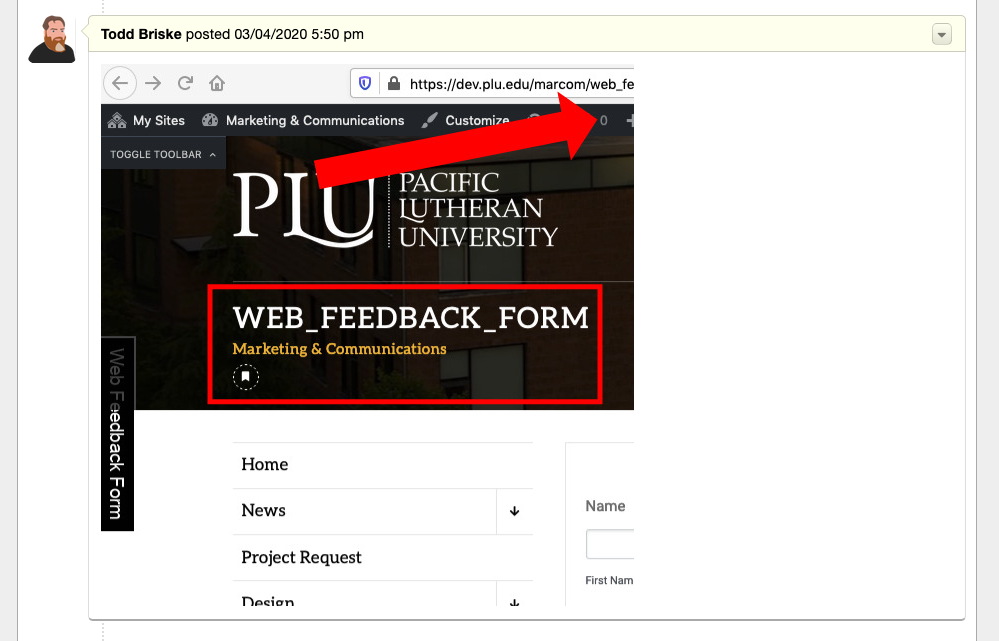Select News in the side menu
999x641 pixels.
(263, 510)
